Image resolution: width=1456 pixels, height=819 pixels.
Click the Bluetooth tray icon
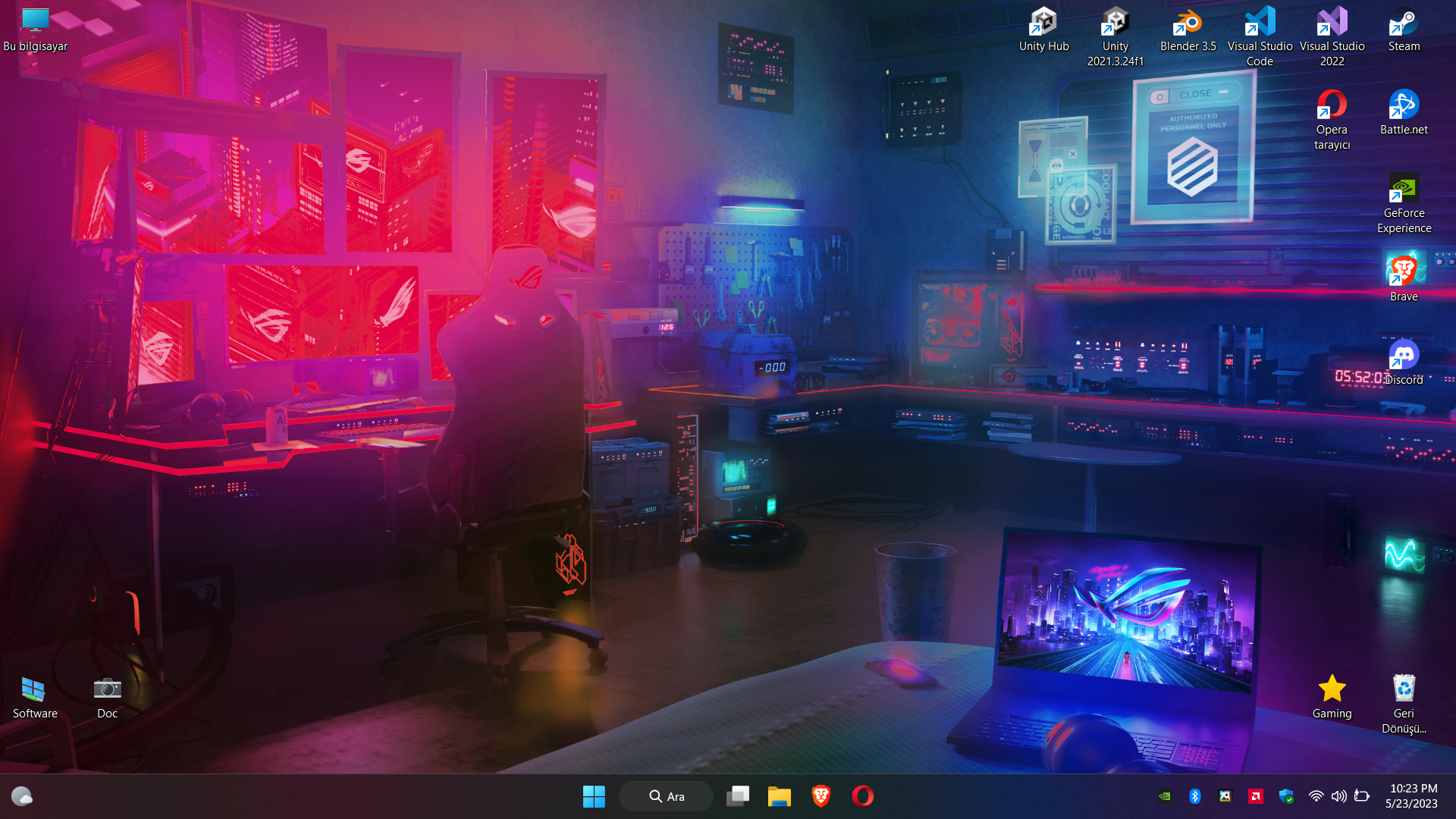click(x=1195, y=796)
